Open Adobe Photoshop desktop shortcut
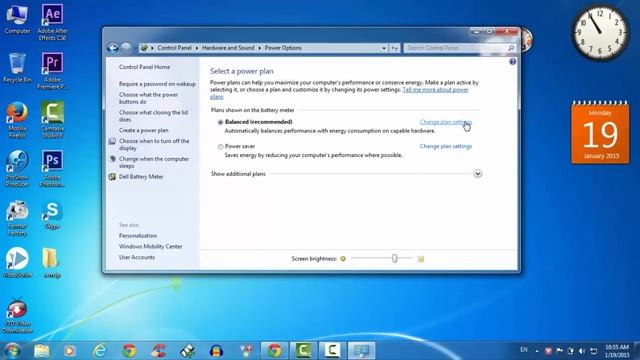The image size is (640, 360). tap(52, 169)
